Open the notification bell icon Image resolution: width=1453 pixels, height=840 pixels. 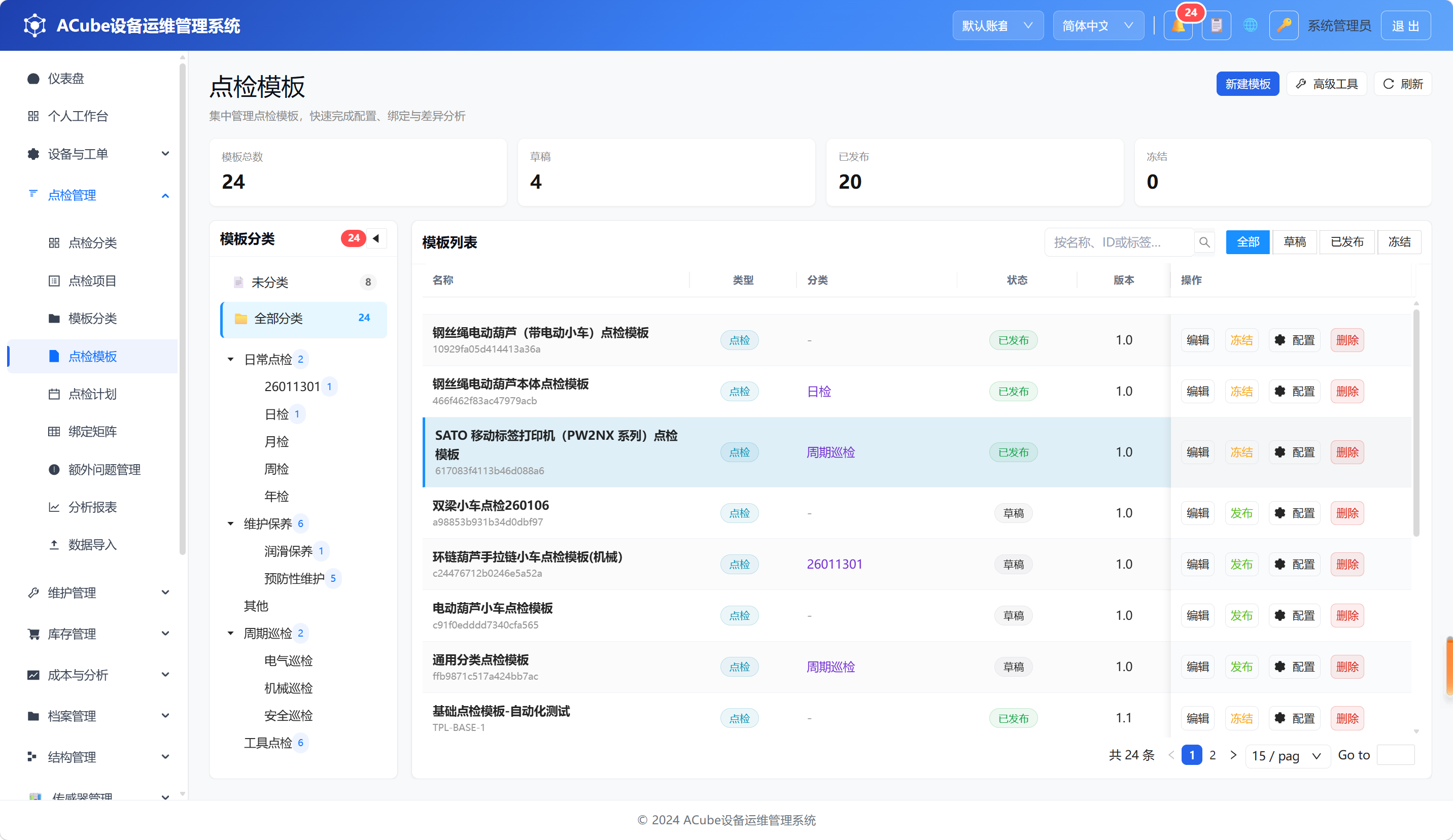1178,26
